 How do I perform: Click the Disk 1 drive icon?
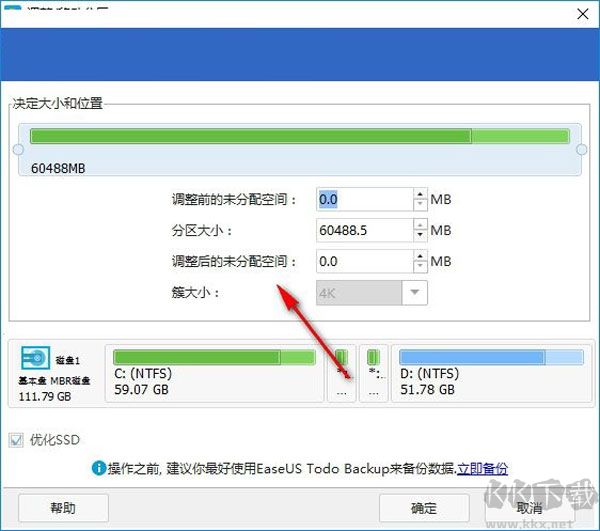coord(35,358)
